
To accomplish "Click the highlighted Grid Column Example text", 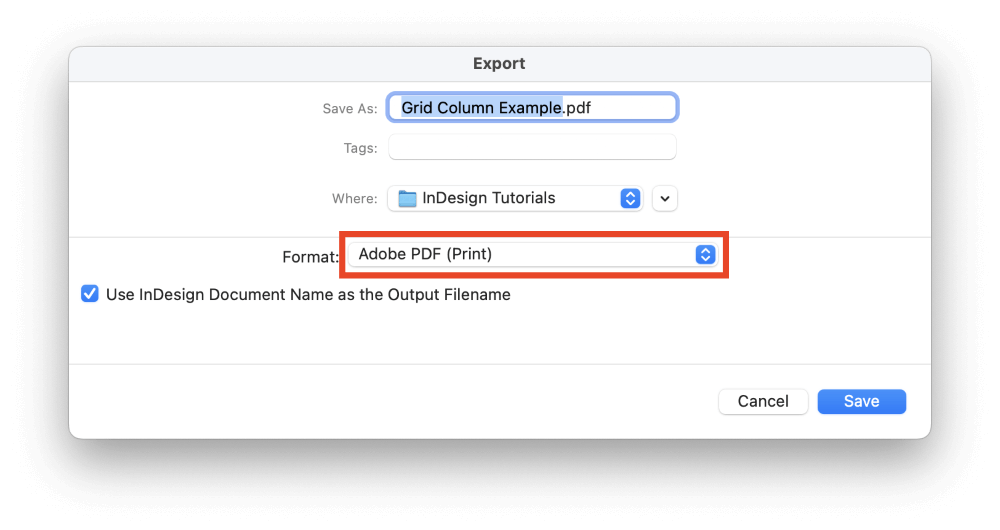I will [482, 108].
